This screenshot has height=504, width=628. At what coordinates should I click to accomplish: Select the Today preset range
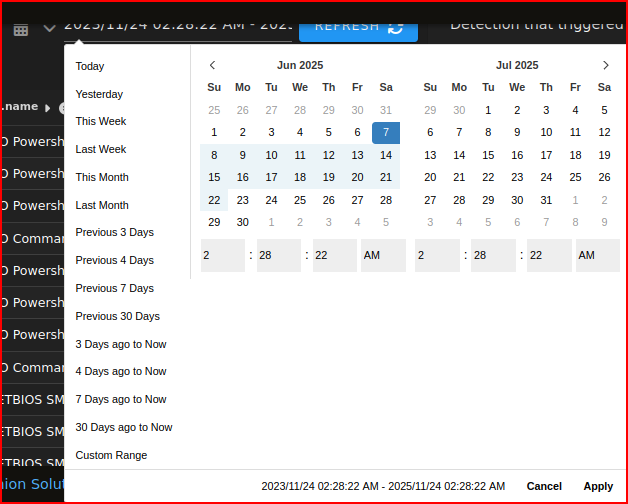pyautogui.click(x=90, y=66)
